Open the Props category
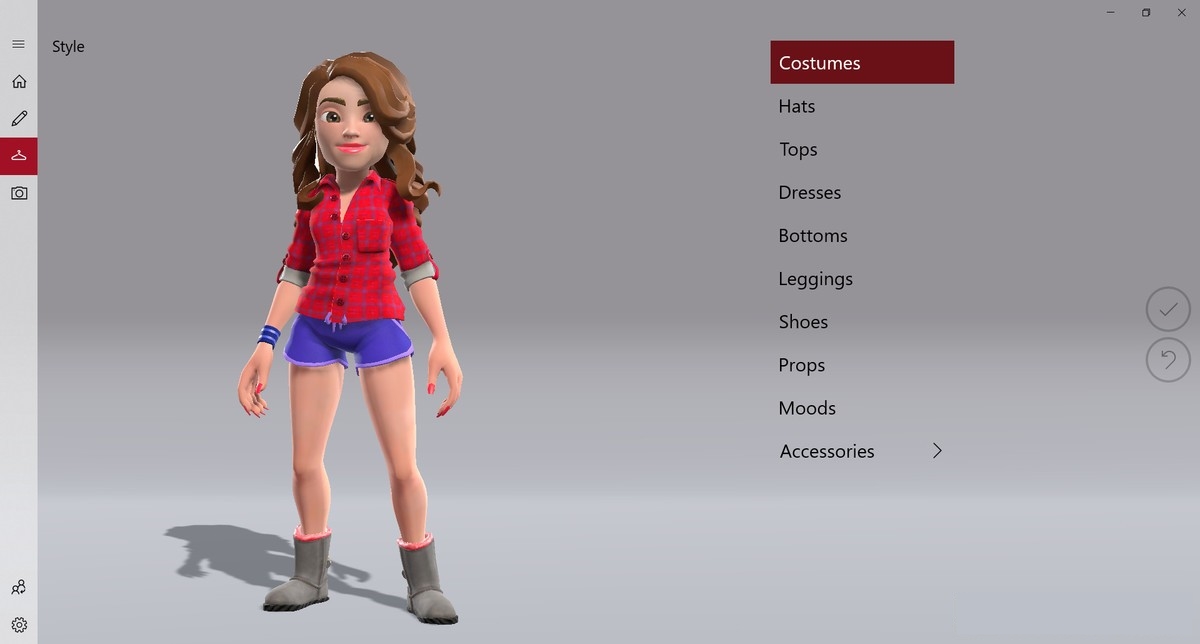This screenshot has width=1200, height=644. [x=801, y=365]
